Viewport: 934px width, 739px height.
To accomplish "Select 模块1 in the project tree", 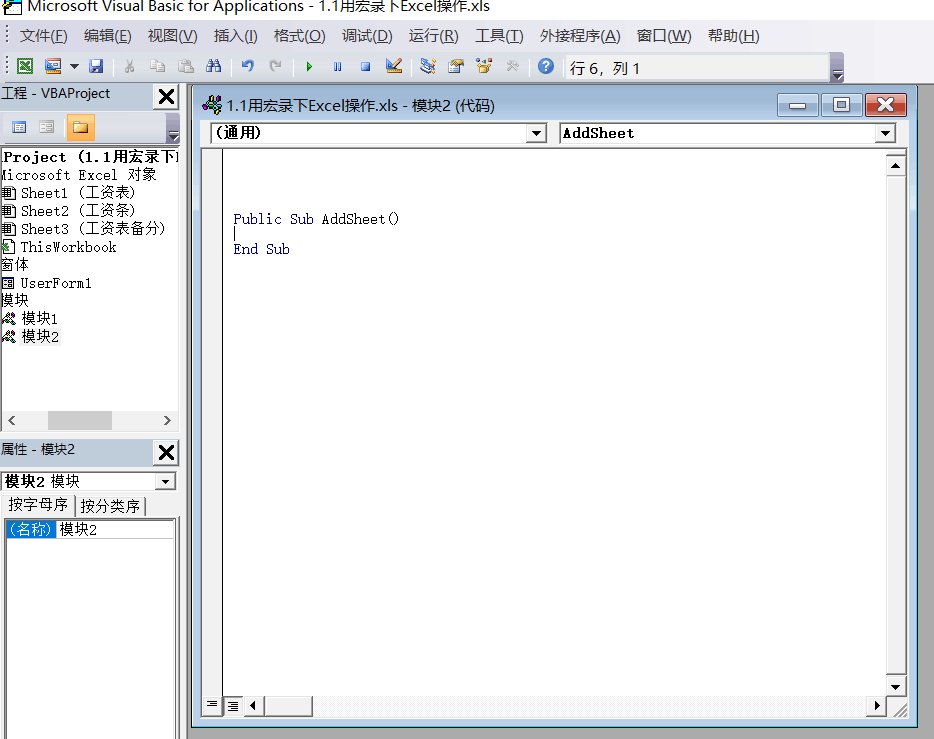I will (42, 319).
